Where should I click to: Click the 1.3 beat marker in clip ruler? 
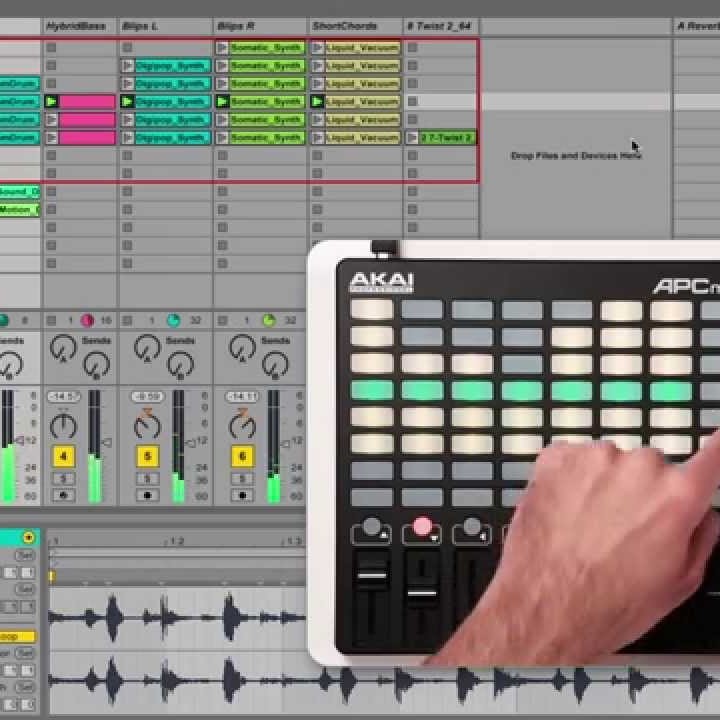292,541
